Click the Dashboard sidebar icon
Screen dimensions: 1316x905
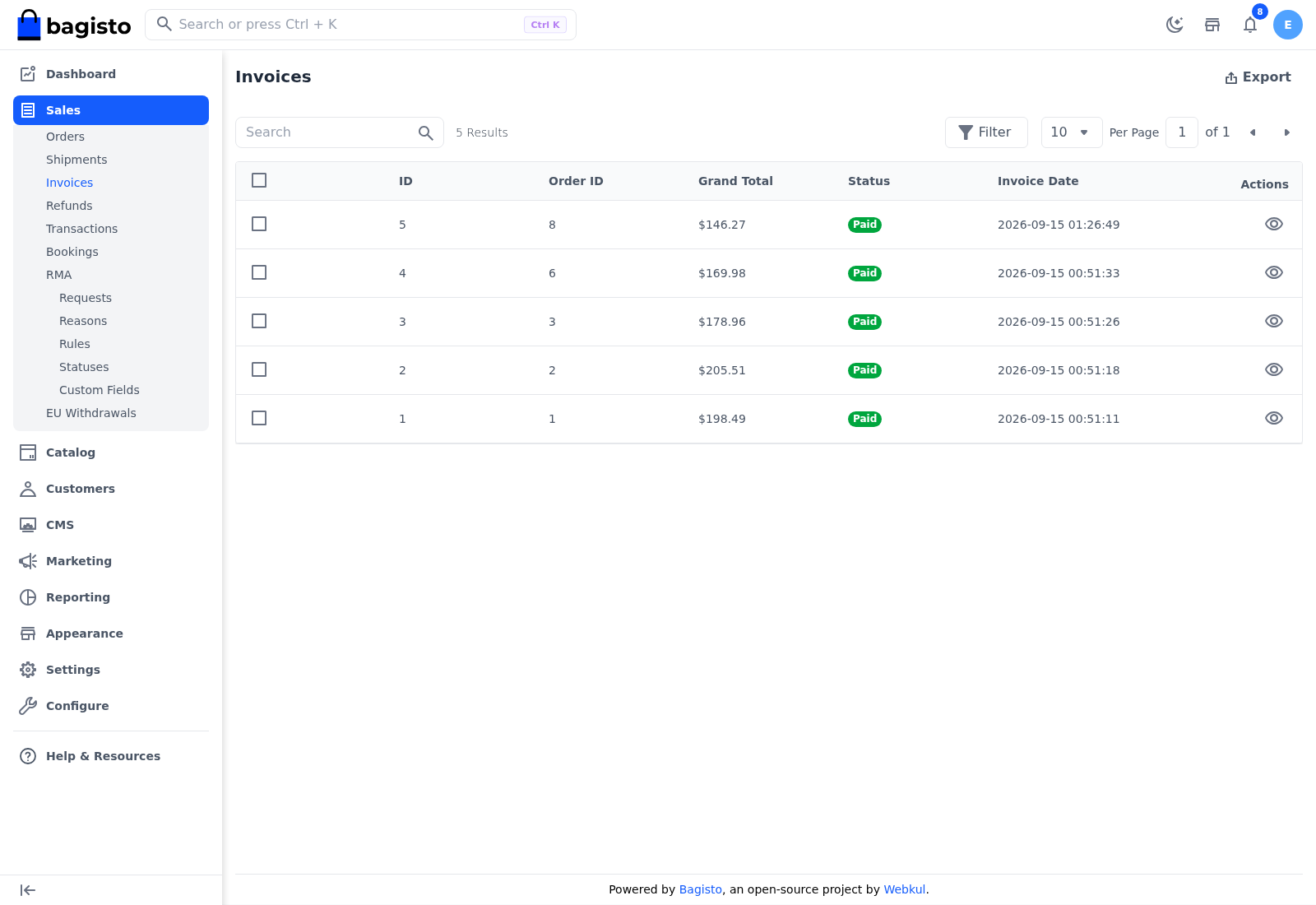[28, 74]
